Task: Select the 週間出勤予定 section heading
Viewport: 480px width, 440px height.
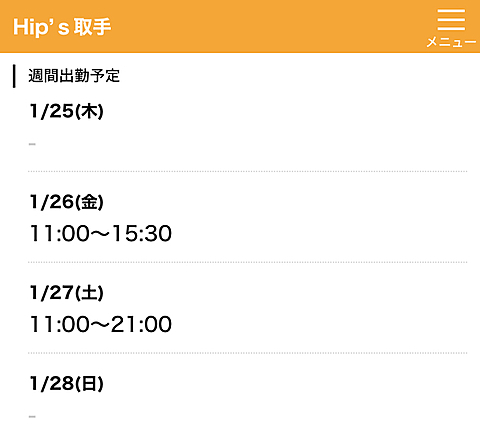Action: pyautogui.click(x=74, y=76)
